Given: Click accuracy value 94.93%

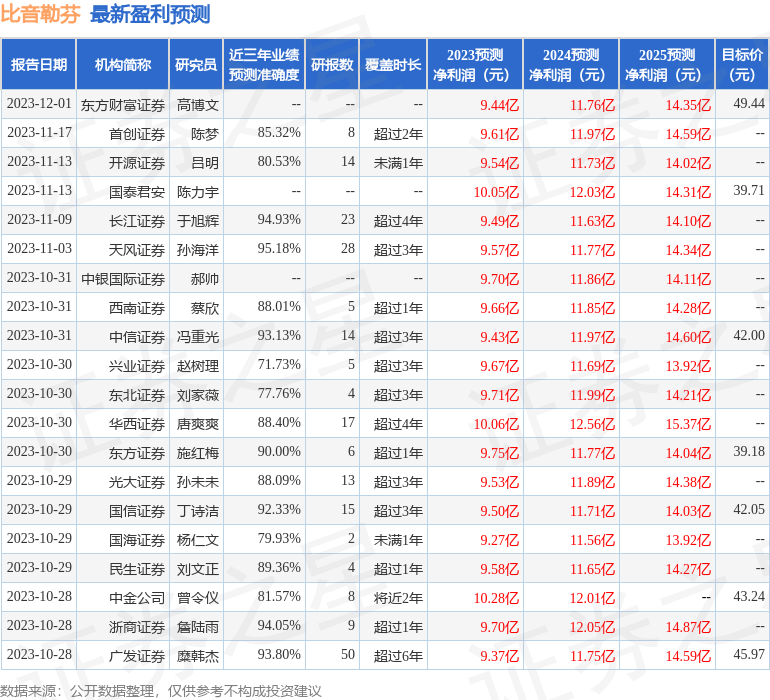Looking at the screenshot, I should 279,219.
